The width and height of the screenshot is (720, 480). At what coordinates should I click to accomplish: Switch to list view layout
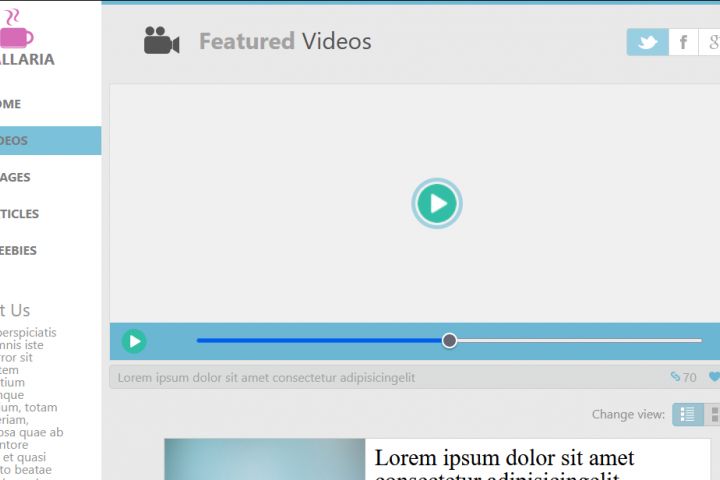pos(687,414)
